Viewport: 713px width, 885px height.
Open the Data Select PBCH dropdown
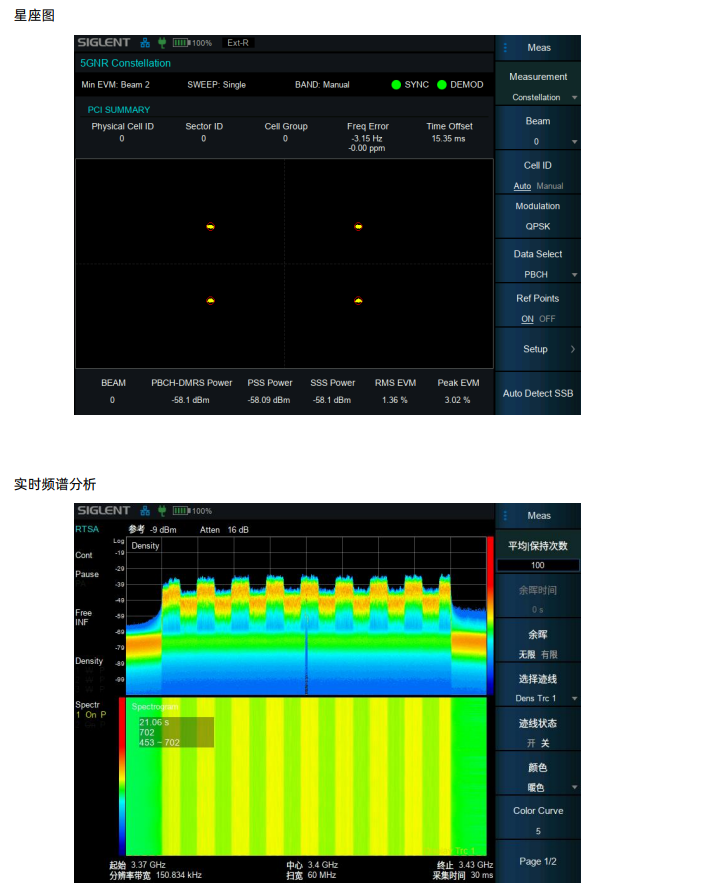(538, 264)
